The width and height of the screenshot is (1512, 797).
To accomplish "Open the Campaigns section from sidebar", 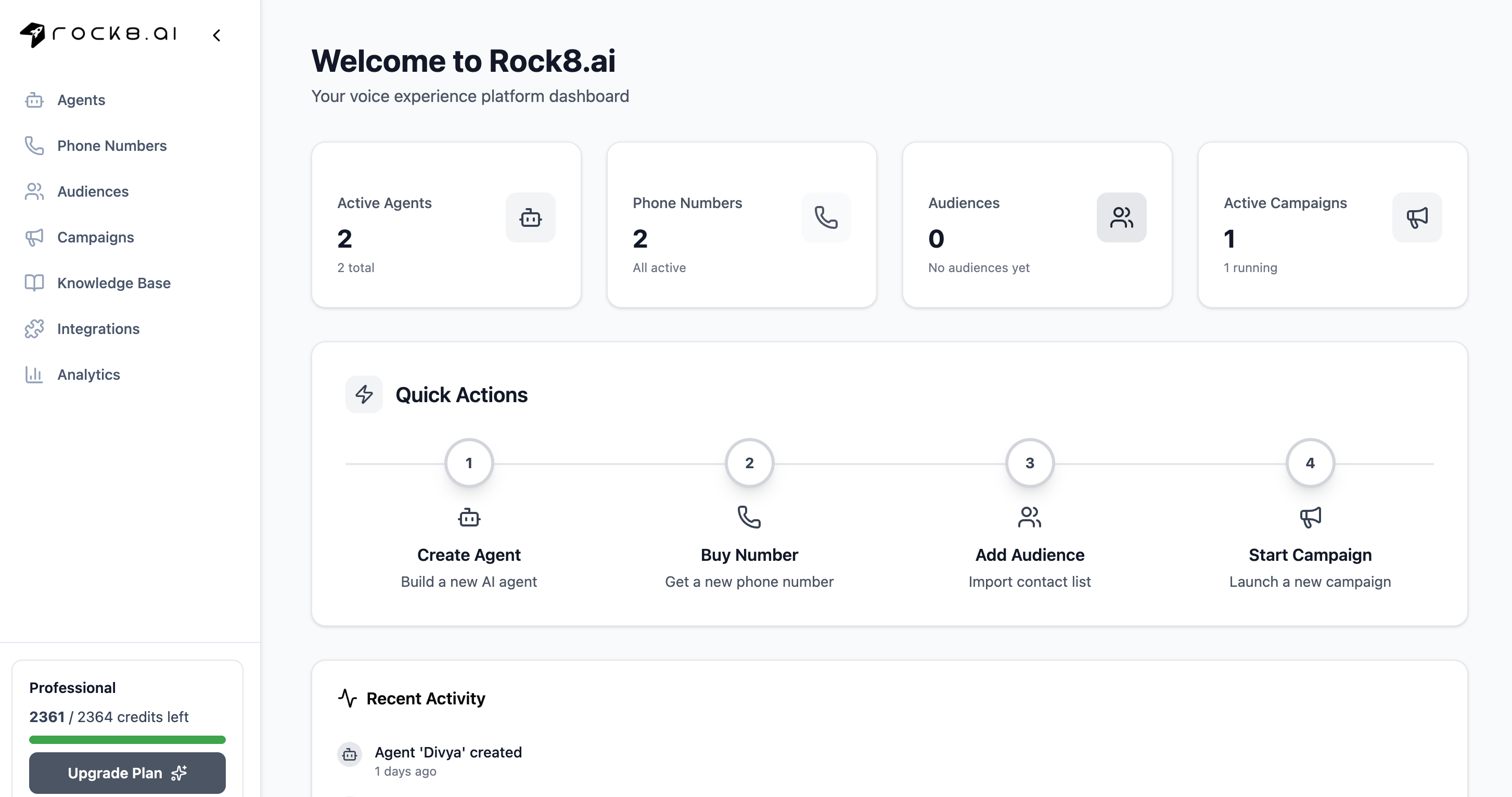I will (x=34, y=237).
